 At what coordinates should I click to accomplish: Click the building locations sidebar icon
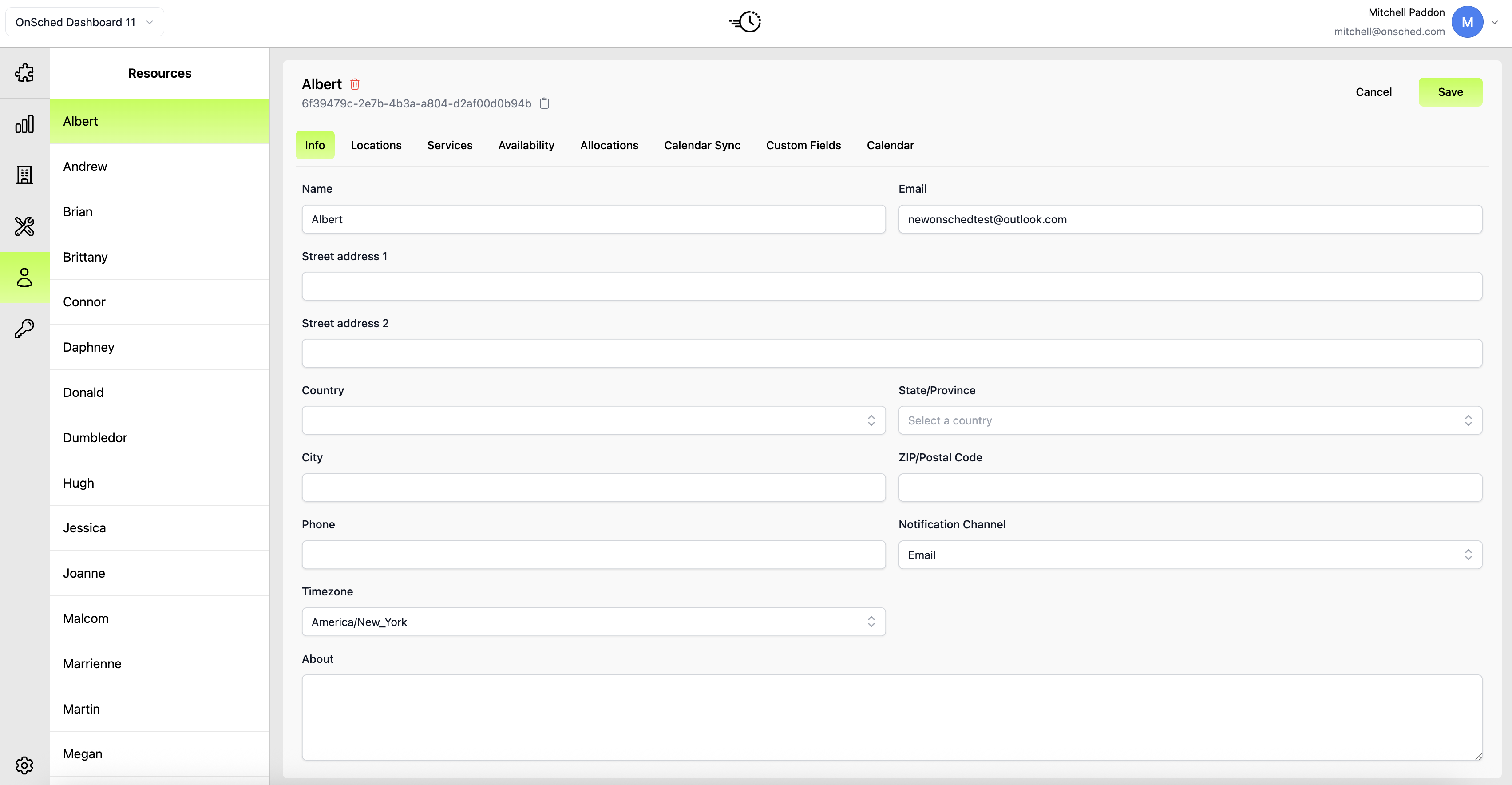click(24, 175)
